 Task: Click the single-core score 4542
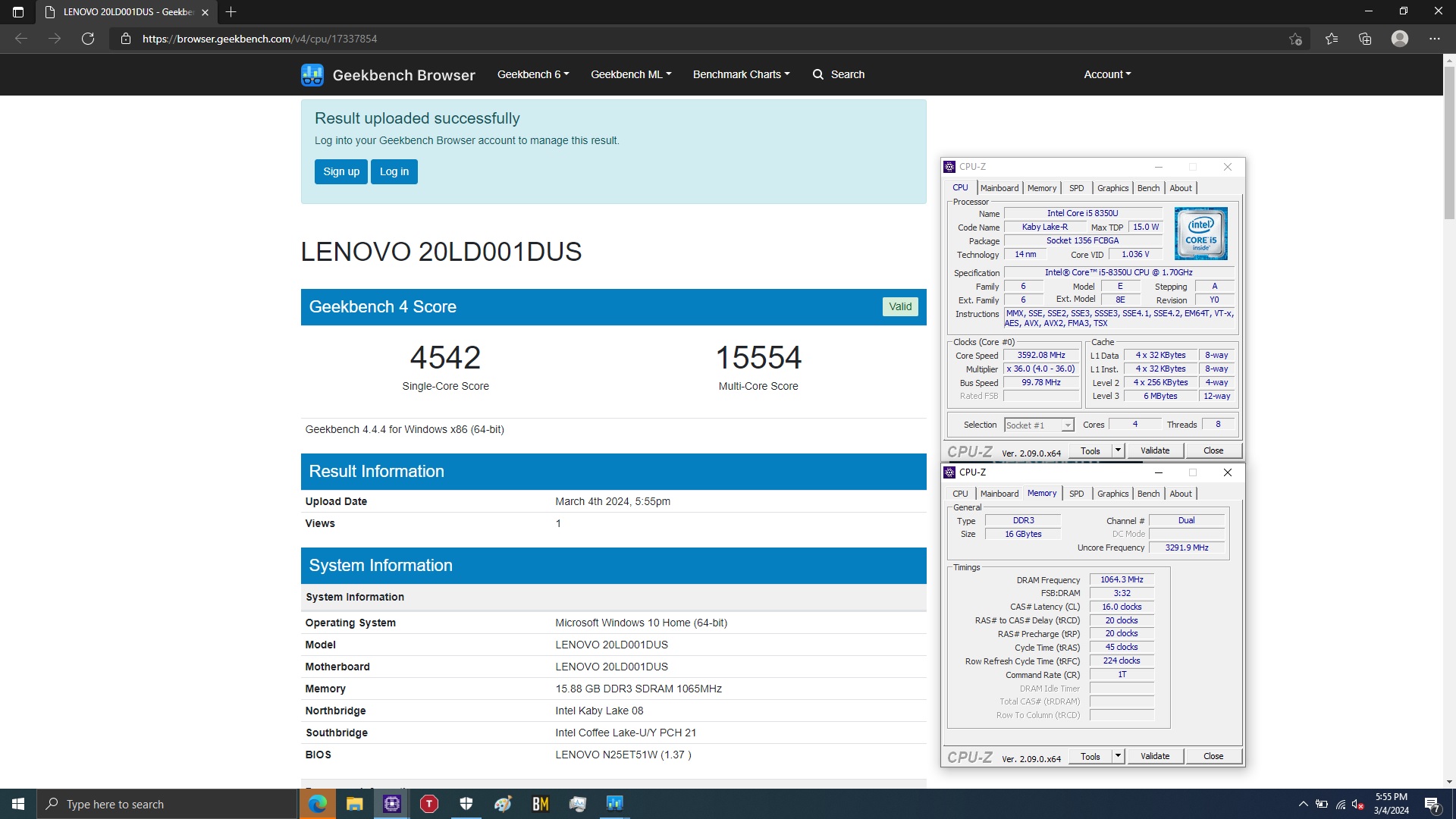[x=445, y=357]
